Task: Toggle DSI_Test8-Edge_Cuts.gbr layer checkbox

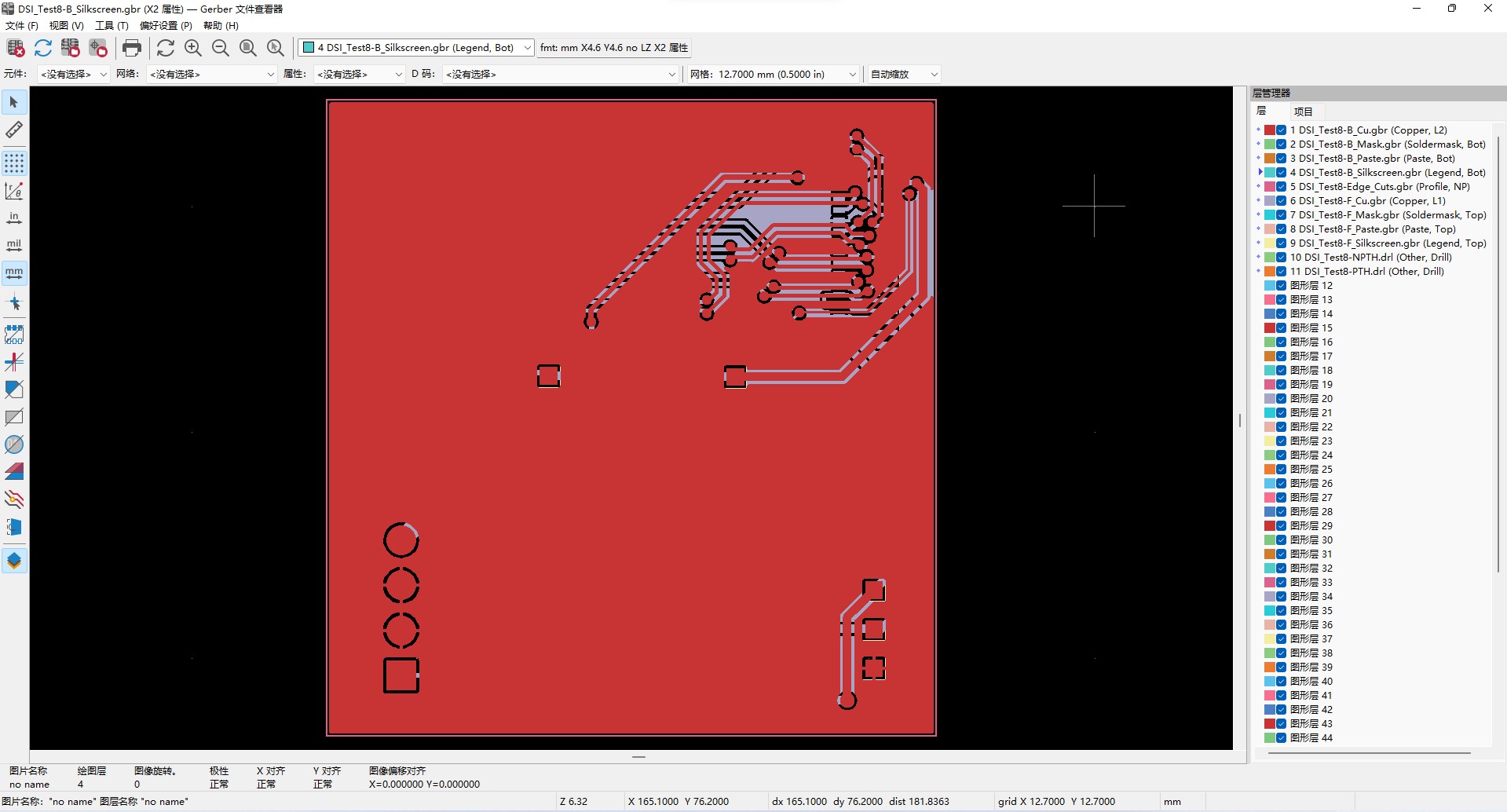Action: 1281,187
